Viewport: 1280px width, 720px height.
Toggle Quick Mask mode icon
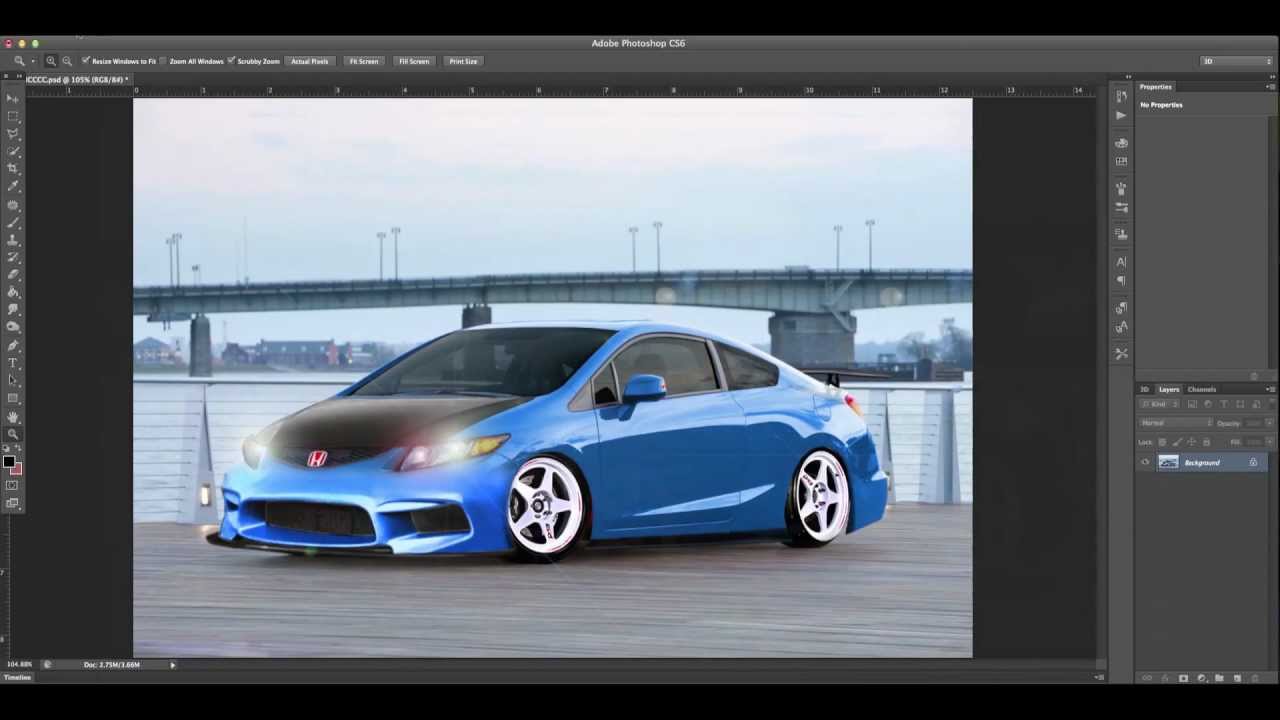click(x=12, y=485)
